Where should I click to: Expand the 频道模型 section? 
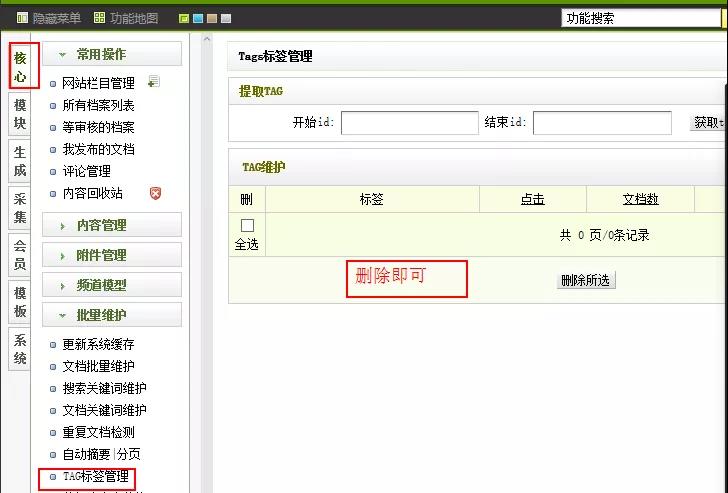pyautogui.click(x=112, y=285)
